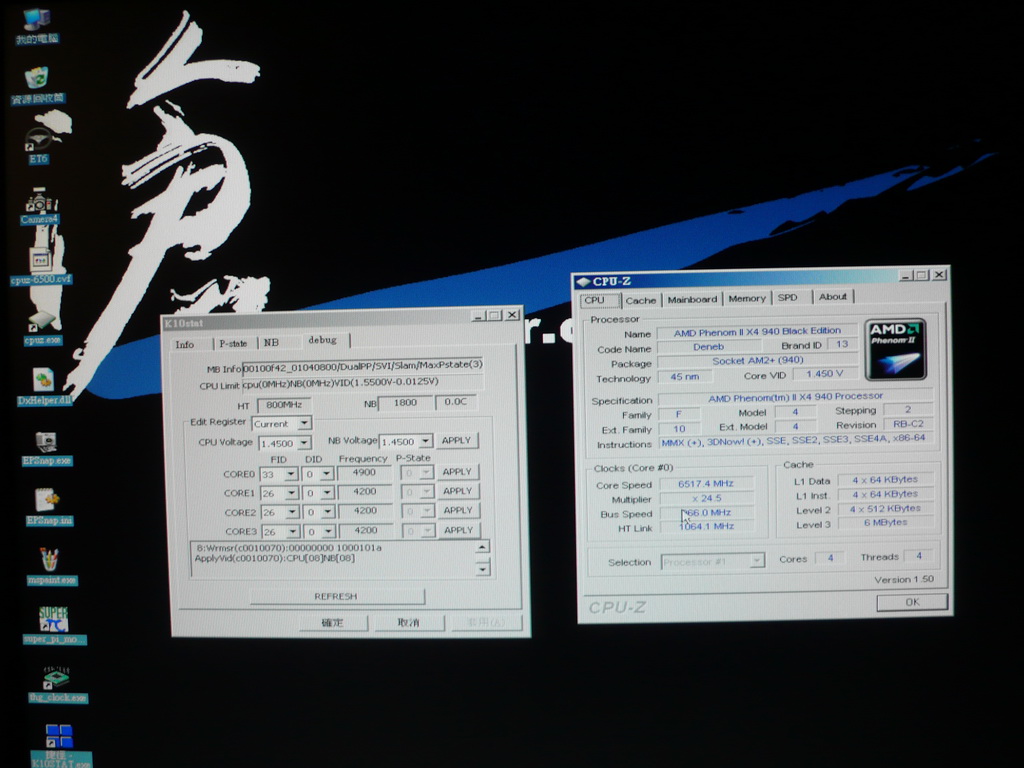This screenshot has width=1024, height=768.
Task: Expand the NB Voltage dropdown
Action: [425, 441]
